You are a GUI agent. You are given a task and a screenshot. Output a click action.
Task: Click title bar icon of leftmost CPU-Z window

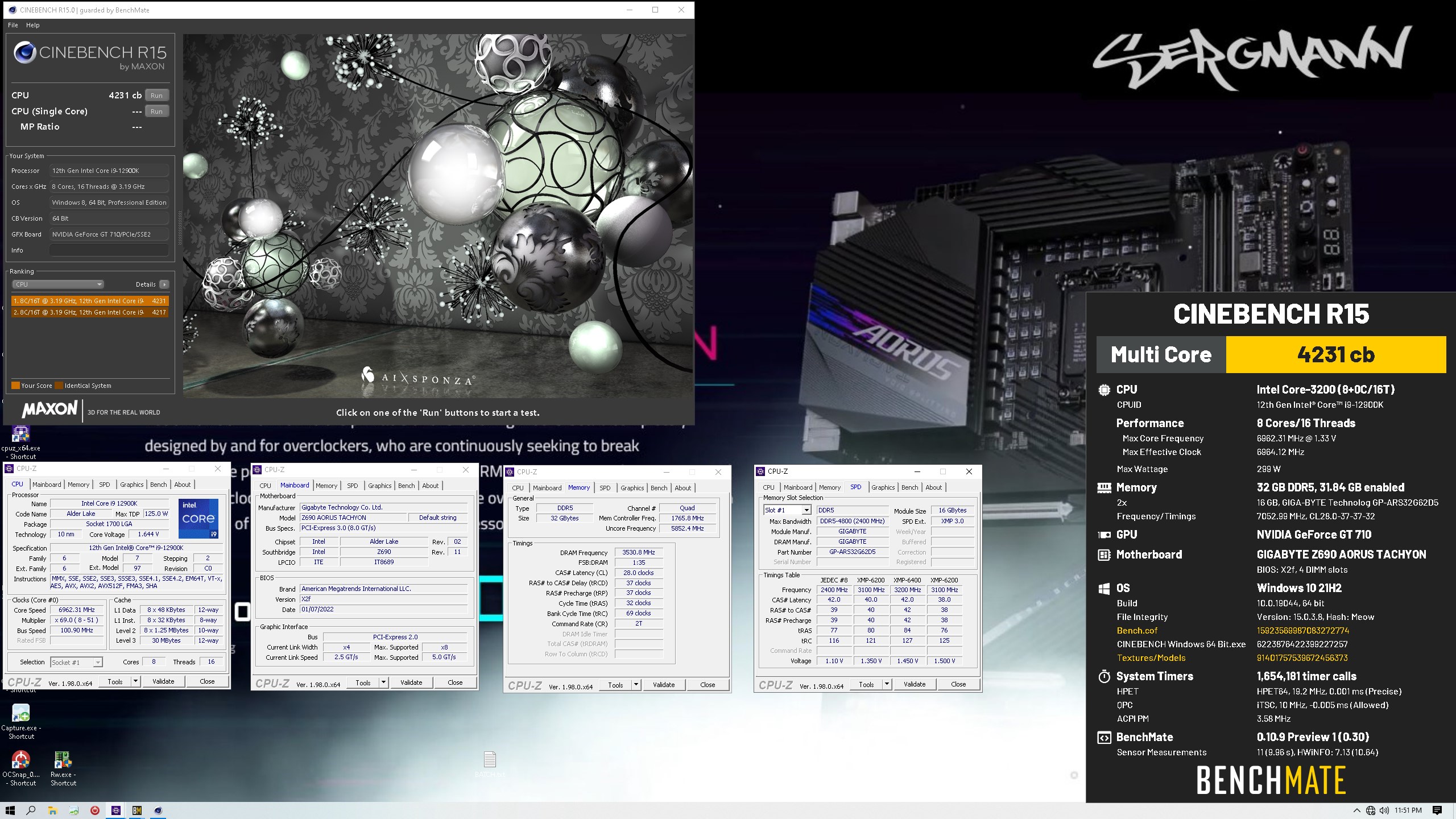click(x=9, y=469)
